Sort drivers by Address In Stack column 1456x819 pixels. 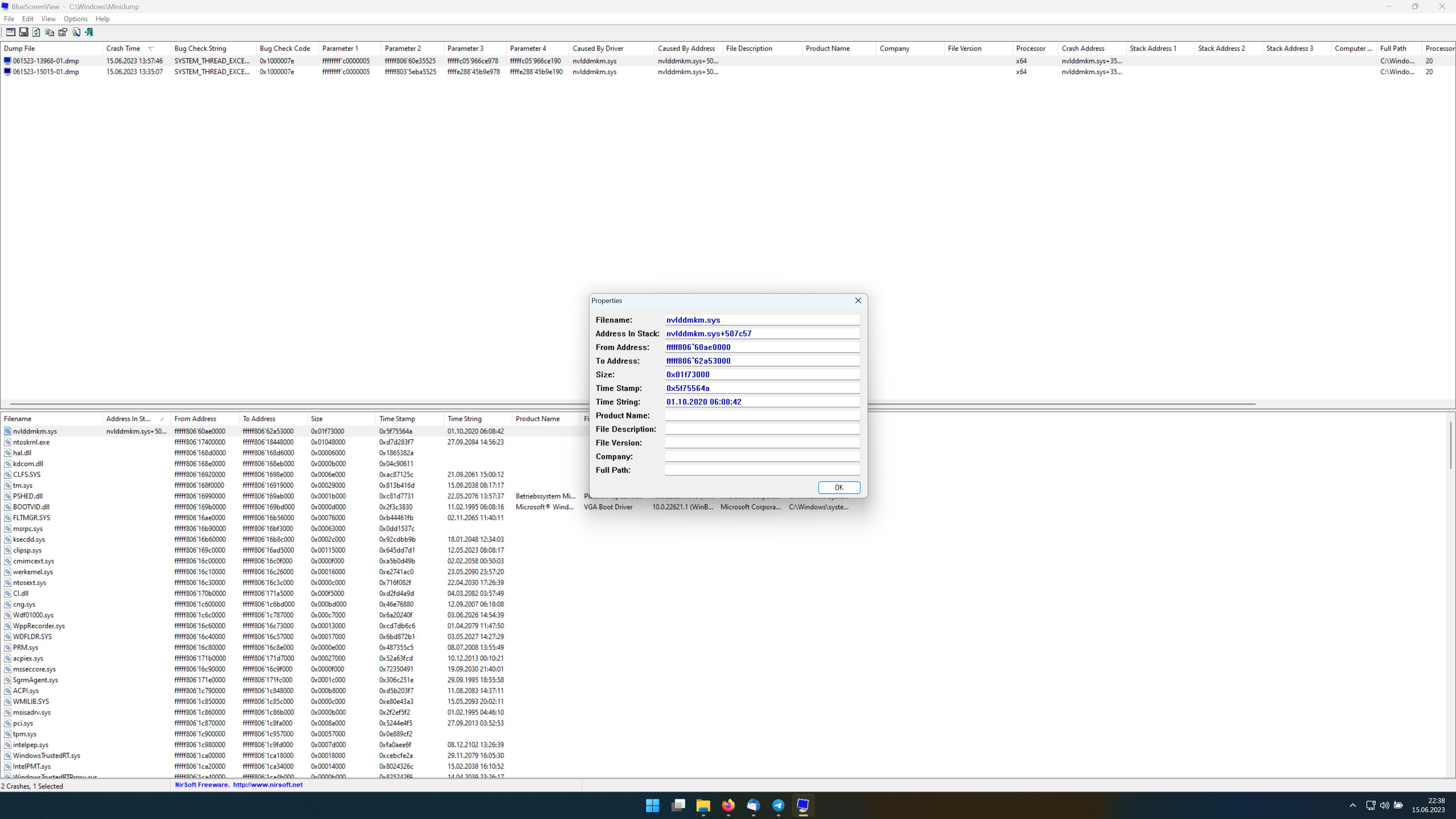[x=128, y=419]
